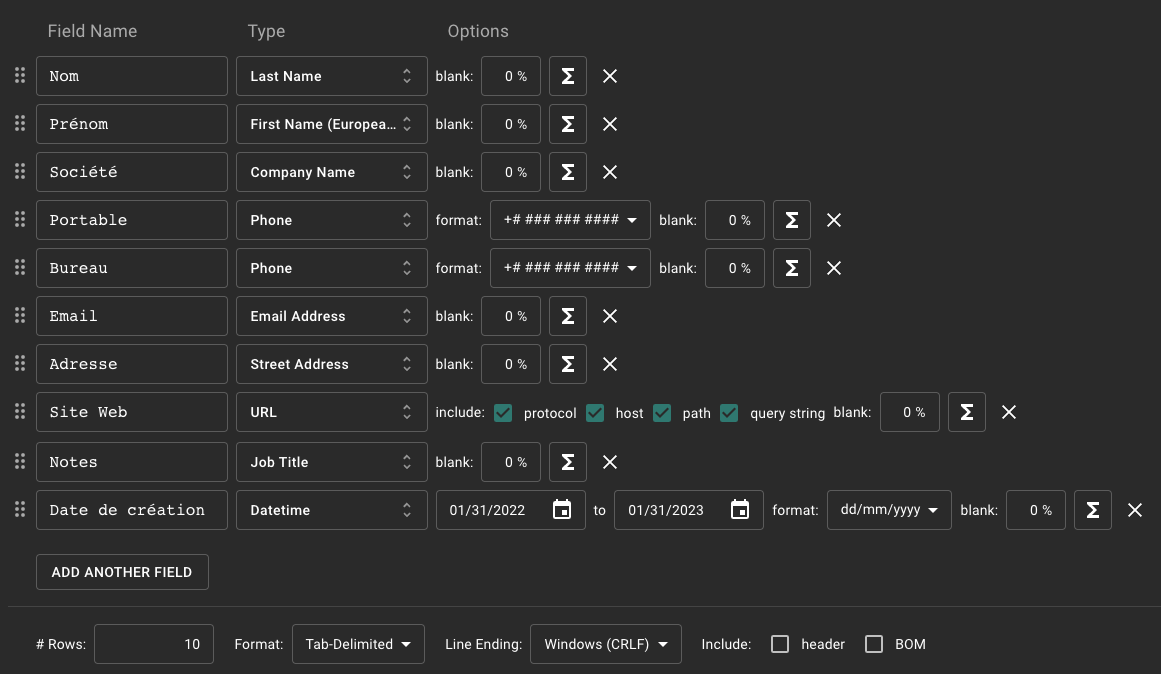
Task: Delete the Prénom field row
Action: pos(610,124)
